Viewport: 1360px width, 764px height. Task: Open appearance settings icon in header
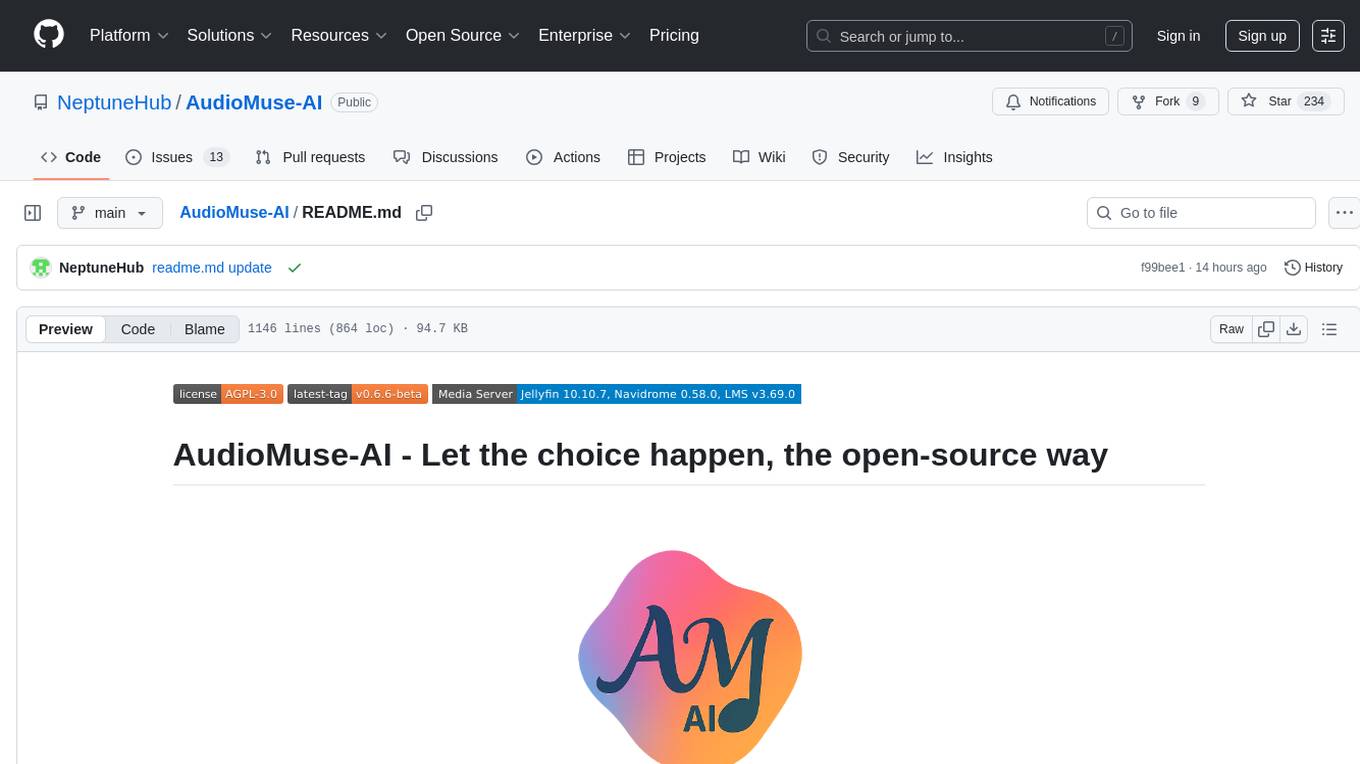pyautogui.click(x=1328, y=36)
